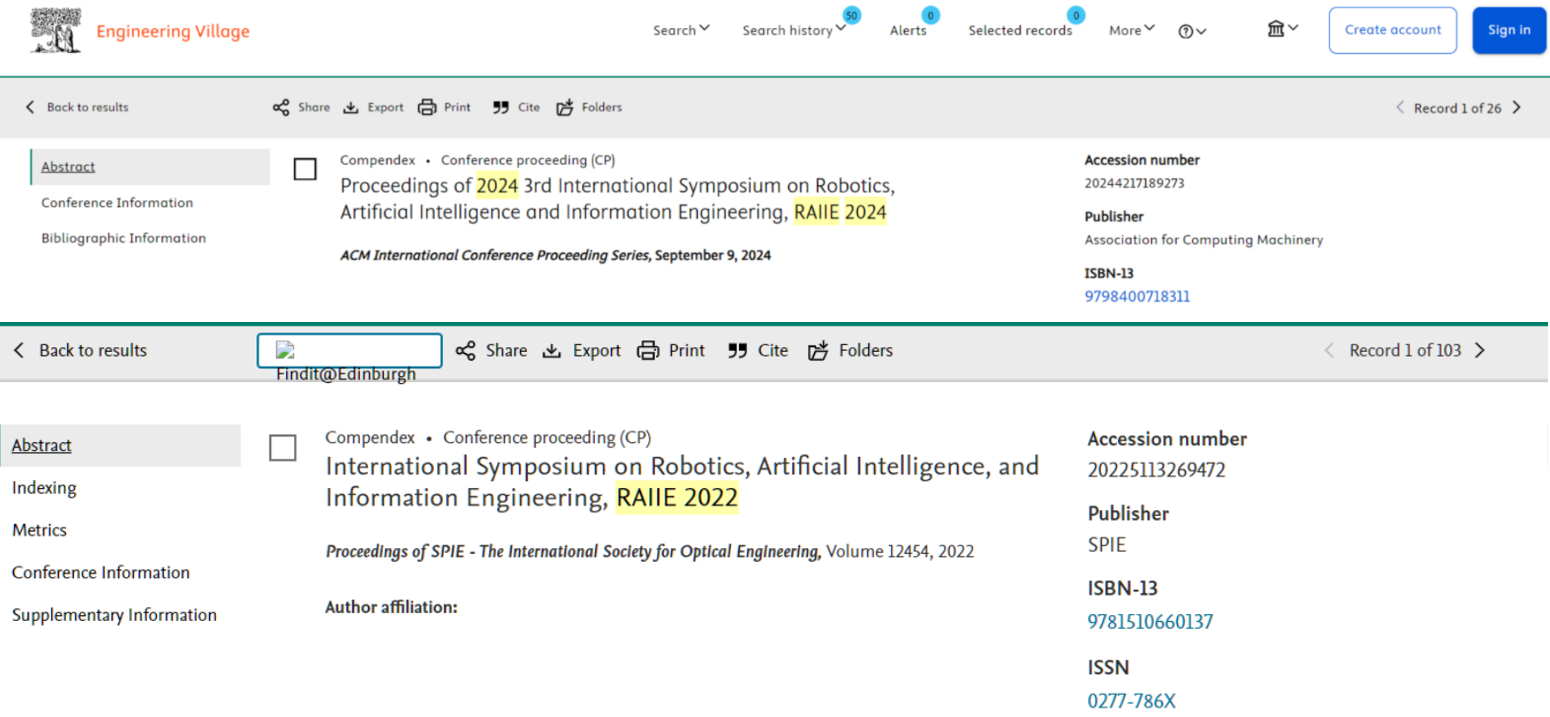Cite the RAIIE 2024 record
Viewport: 1550px width, 717px height.
coord(516,107)
